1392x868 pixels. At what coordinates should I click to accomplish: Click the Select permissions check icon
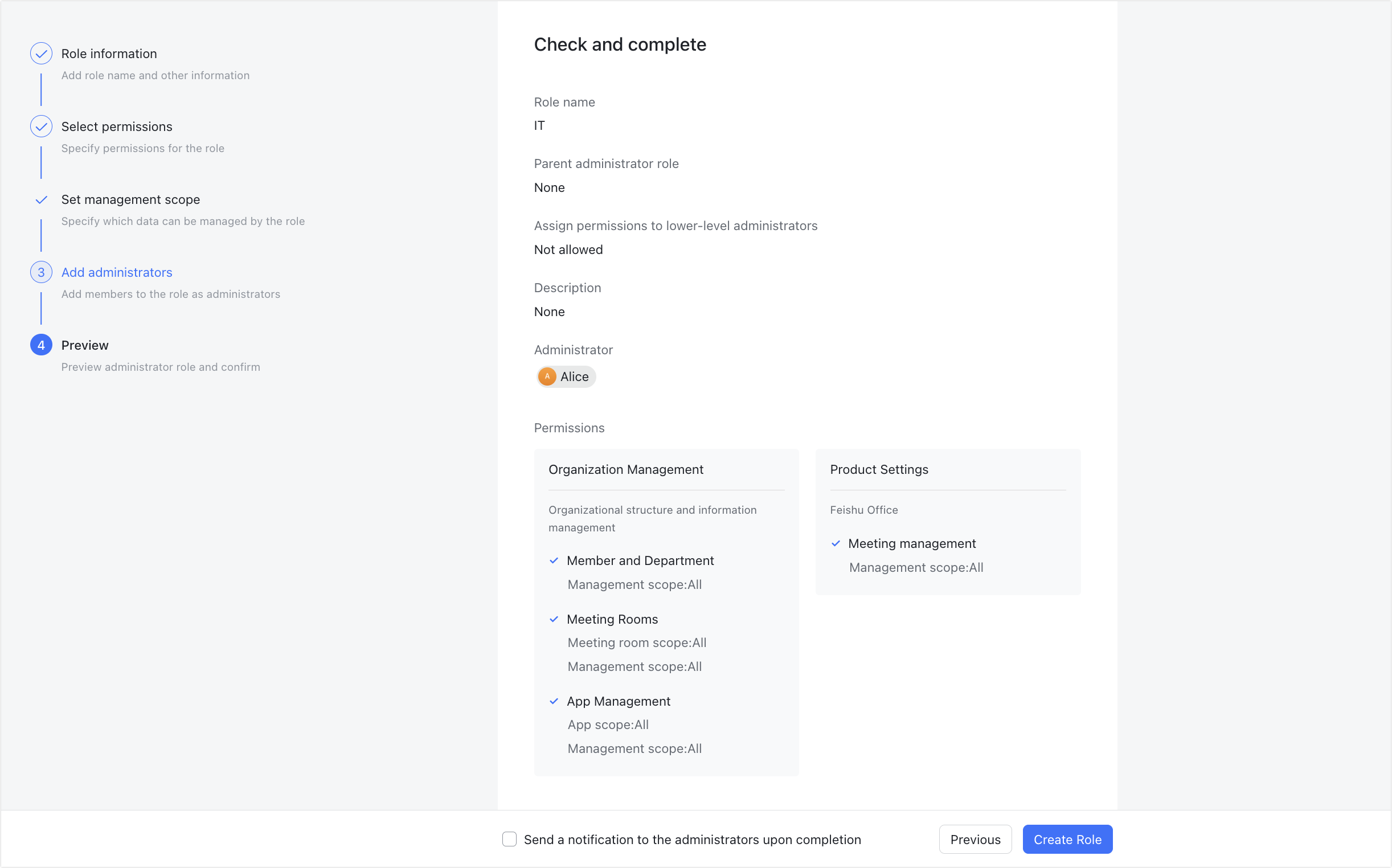point(41,126)
